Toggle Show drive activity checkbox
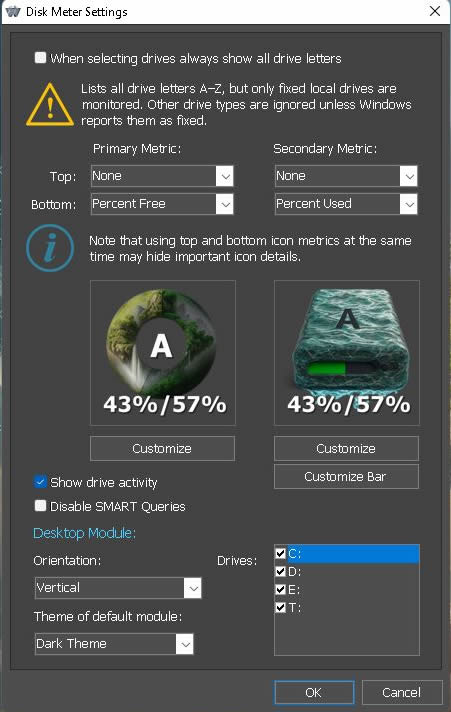 click(x=40, y=481)
